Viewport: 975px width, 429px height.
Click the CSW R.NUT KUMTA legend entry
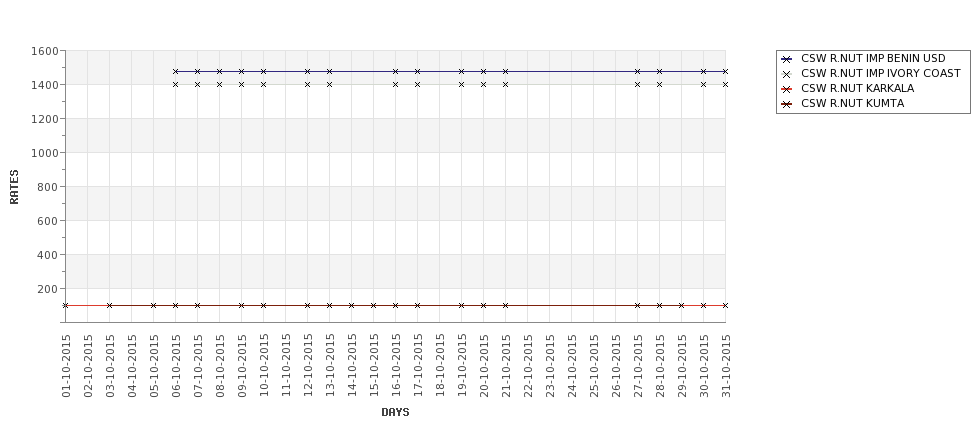click(843, 104)
